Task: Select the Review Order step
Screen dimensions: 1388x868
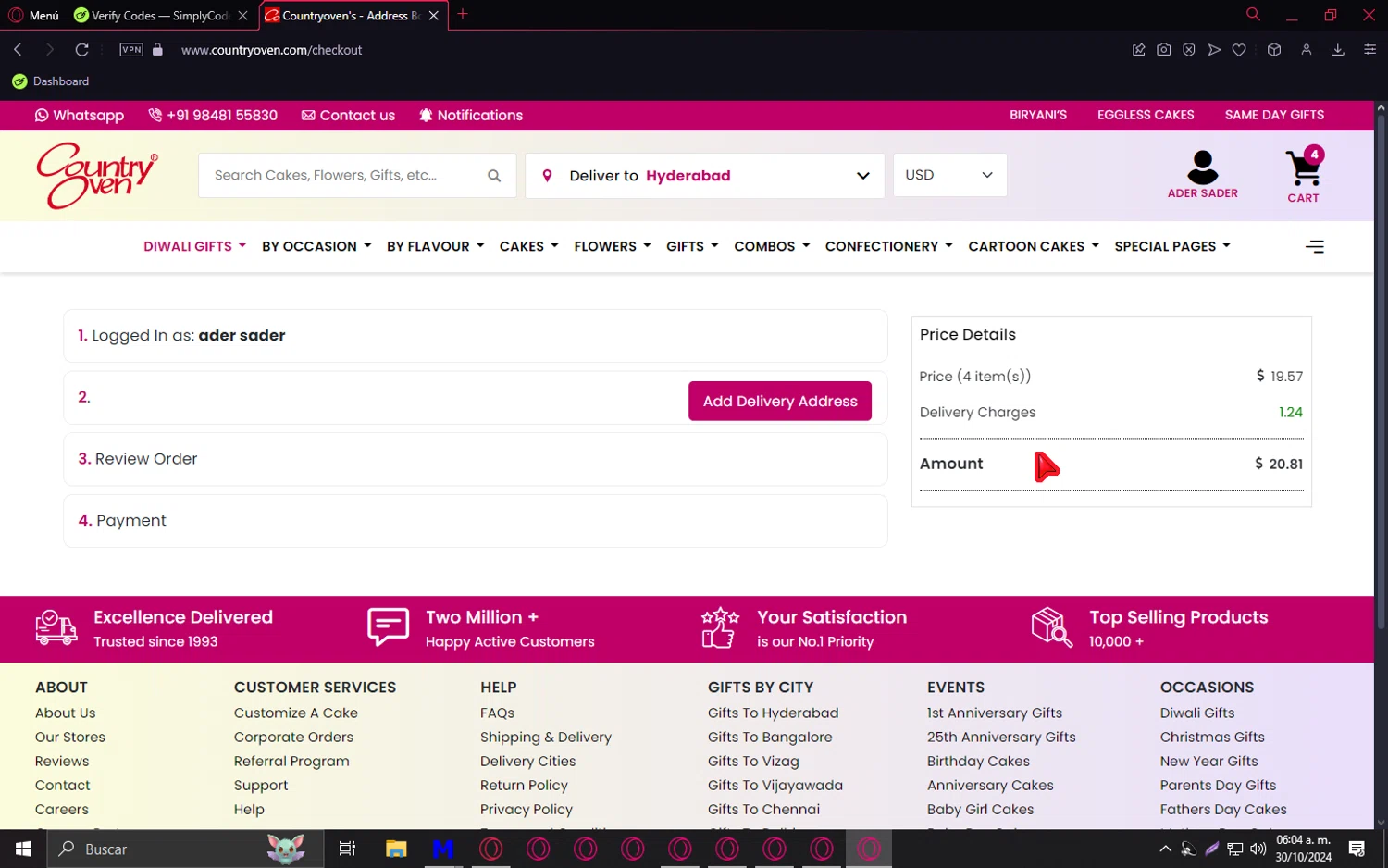Action: (475, 459)
